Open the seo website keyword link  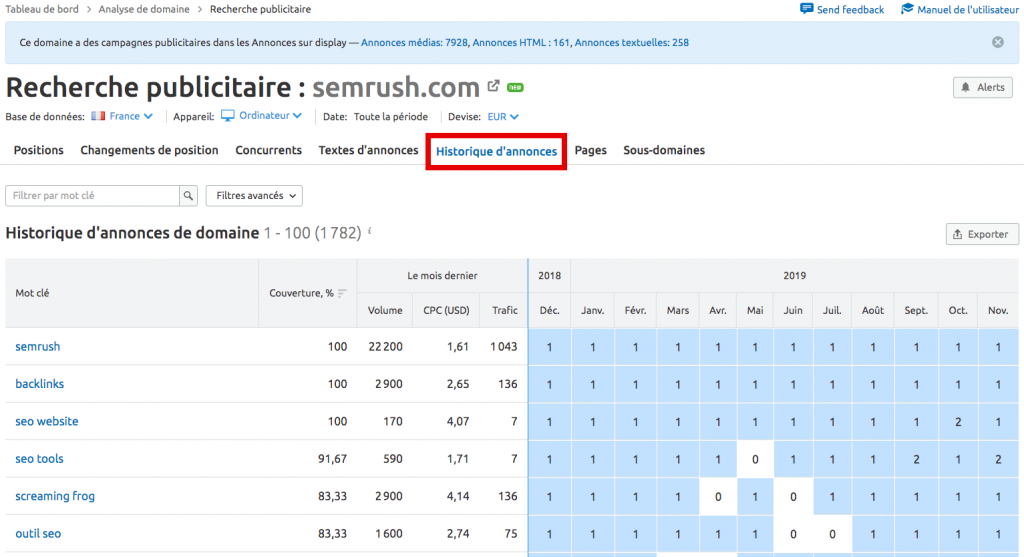[46, 421]
